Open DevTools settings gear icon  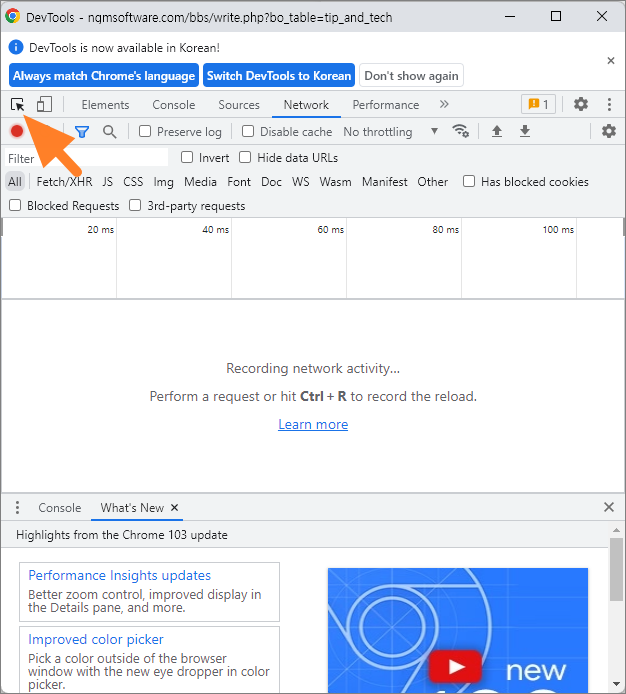(581, 104)
